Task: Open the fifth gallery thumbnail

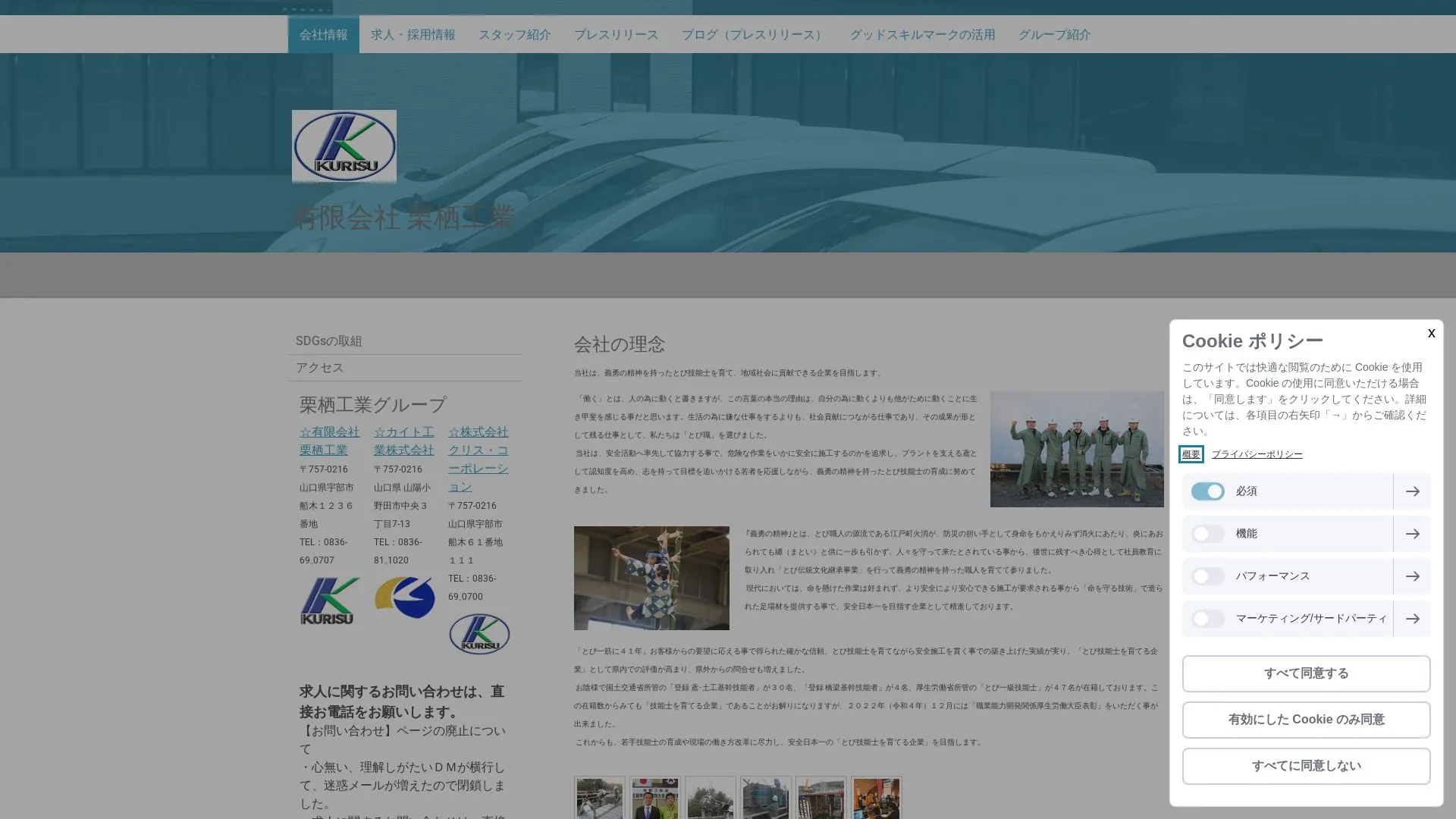Action: point(821,798)
